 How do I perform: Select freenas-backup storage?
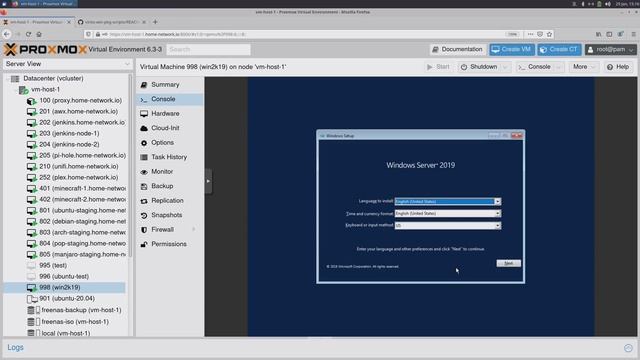point(81,310)
